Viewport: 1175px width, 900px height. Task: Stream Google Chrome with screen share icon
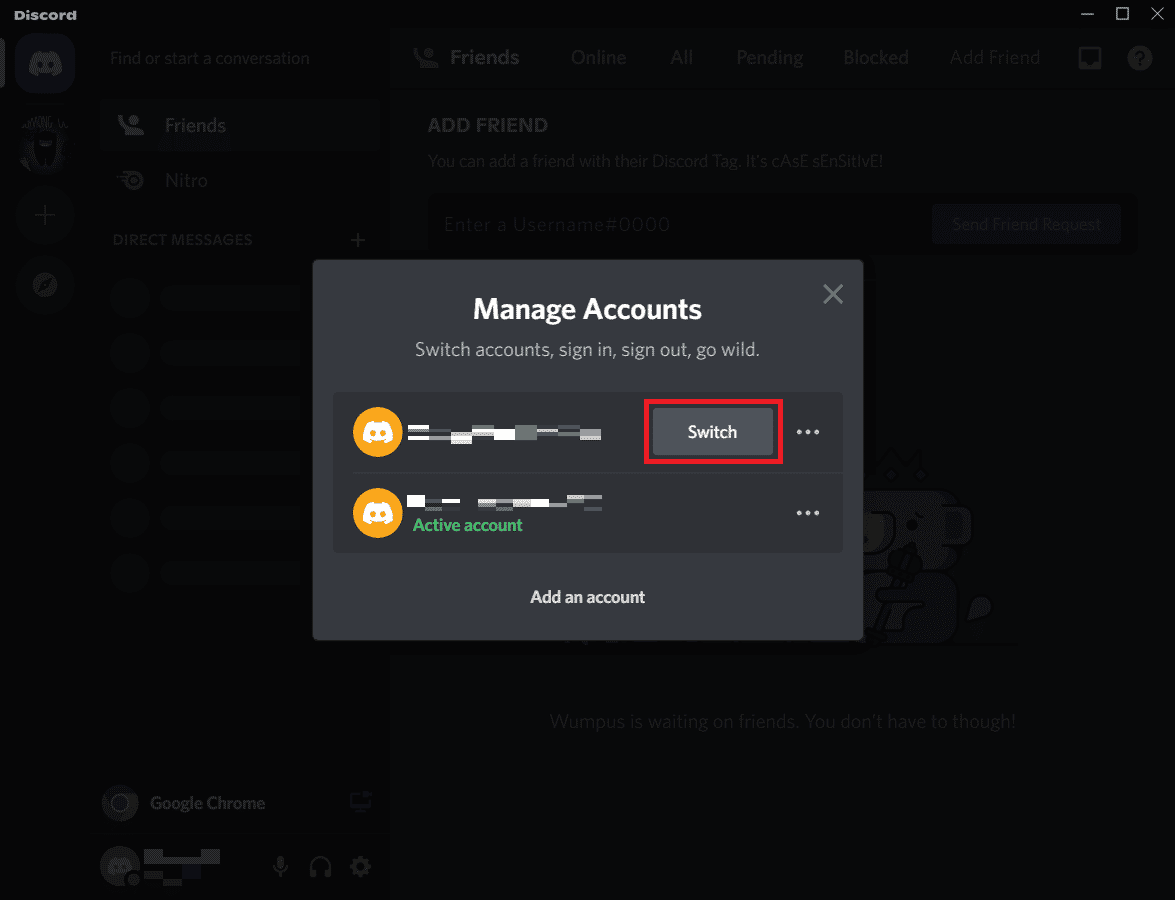361,802
